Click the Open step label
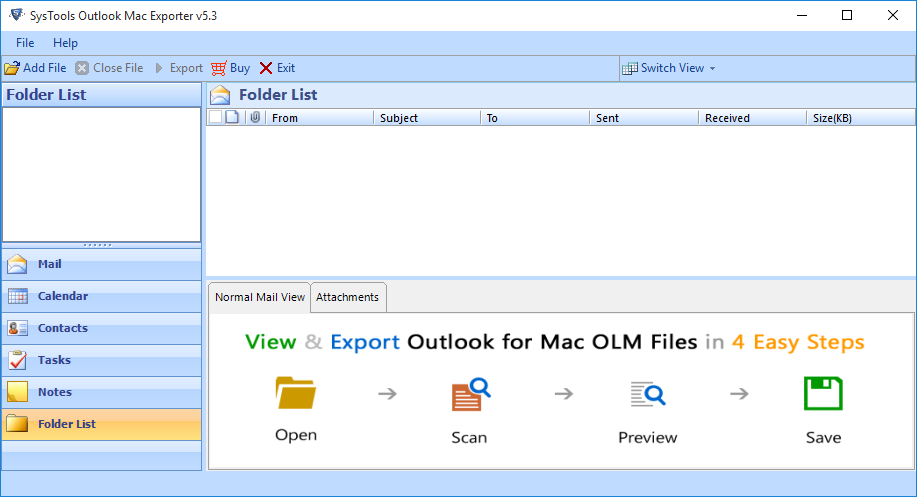 [x=296, y=435]
